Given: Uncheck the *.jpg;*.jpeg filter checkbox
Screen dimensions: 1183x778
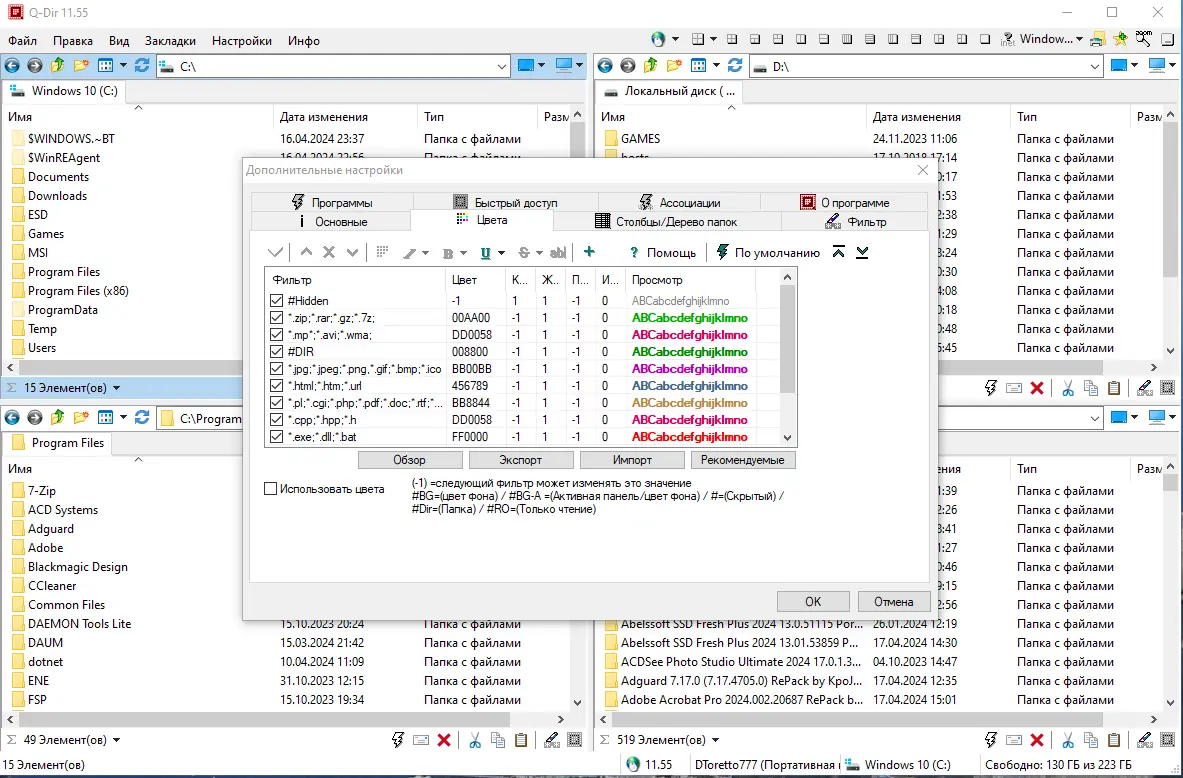Looking at the screenshot, I should (277, 368).
